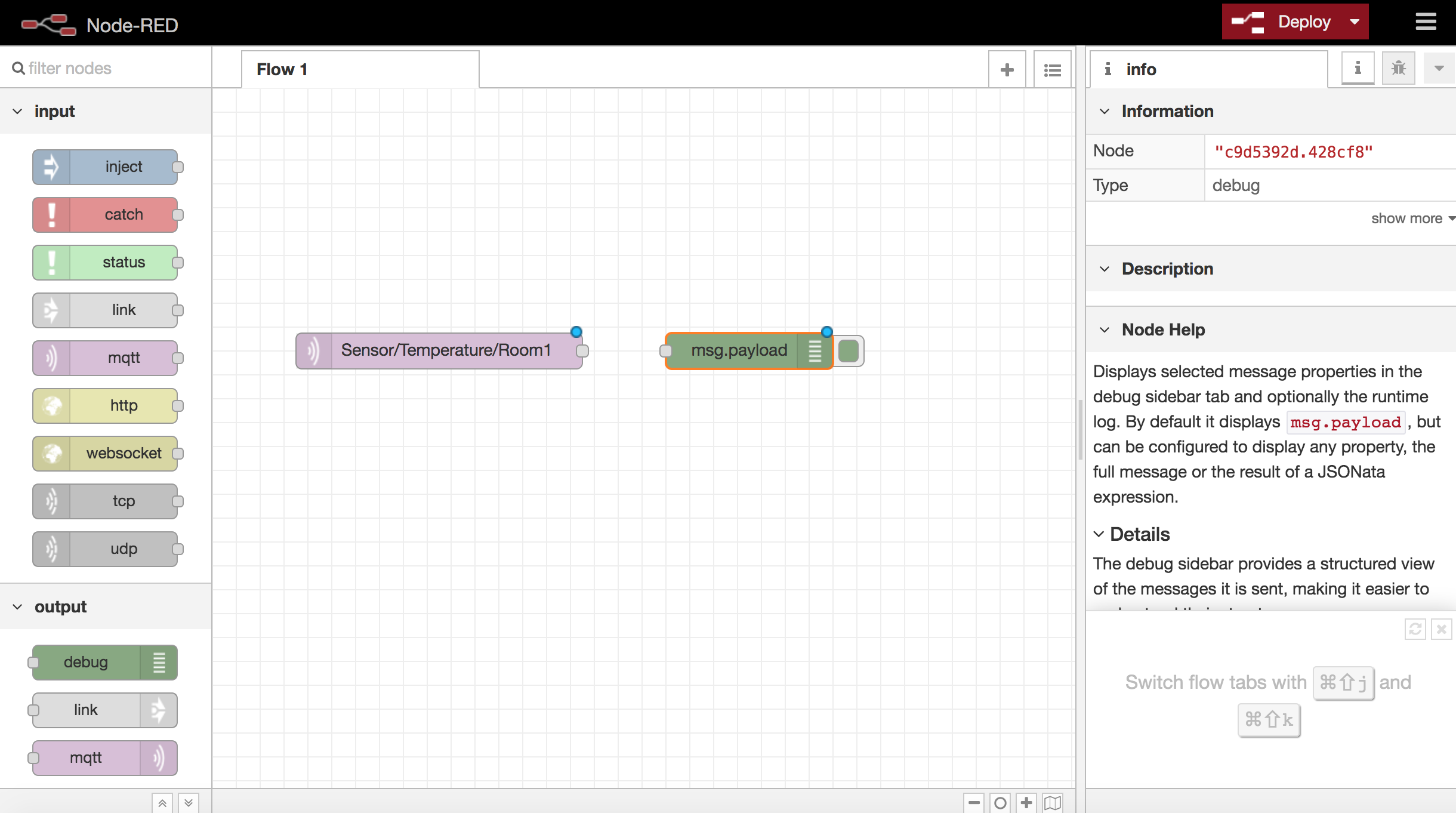Select the input link palette node
The image size is (1456, 813).
106,310
